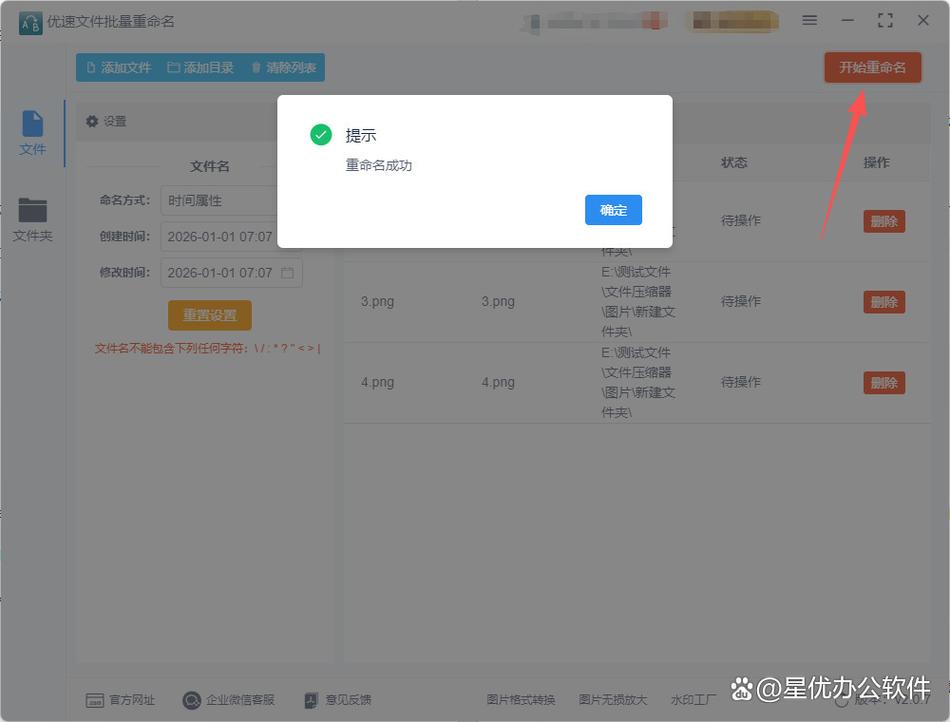Click the 待操作 status of 3.png row
950x722 pixels.
[x=740, y=301]
